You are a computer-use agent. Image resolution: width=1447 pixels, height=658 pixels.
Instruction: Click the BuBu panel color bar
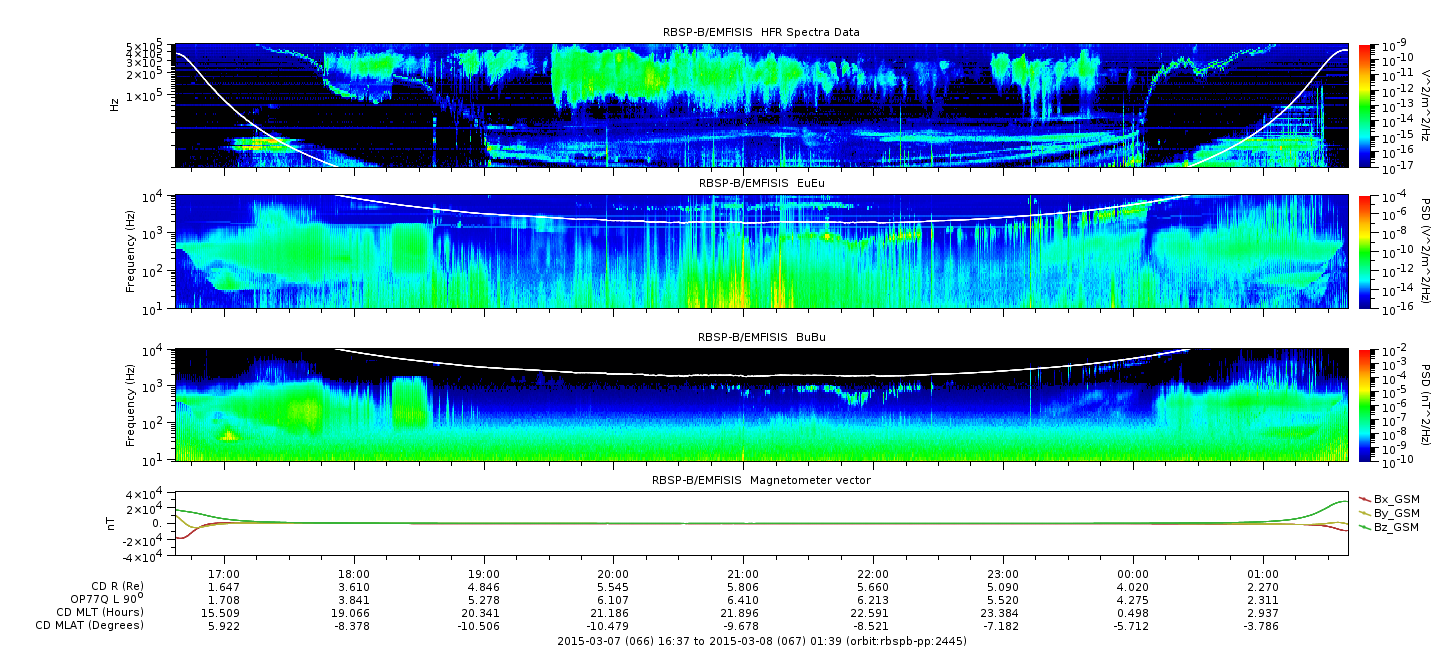coord(1364,404)
